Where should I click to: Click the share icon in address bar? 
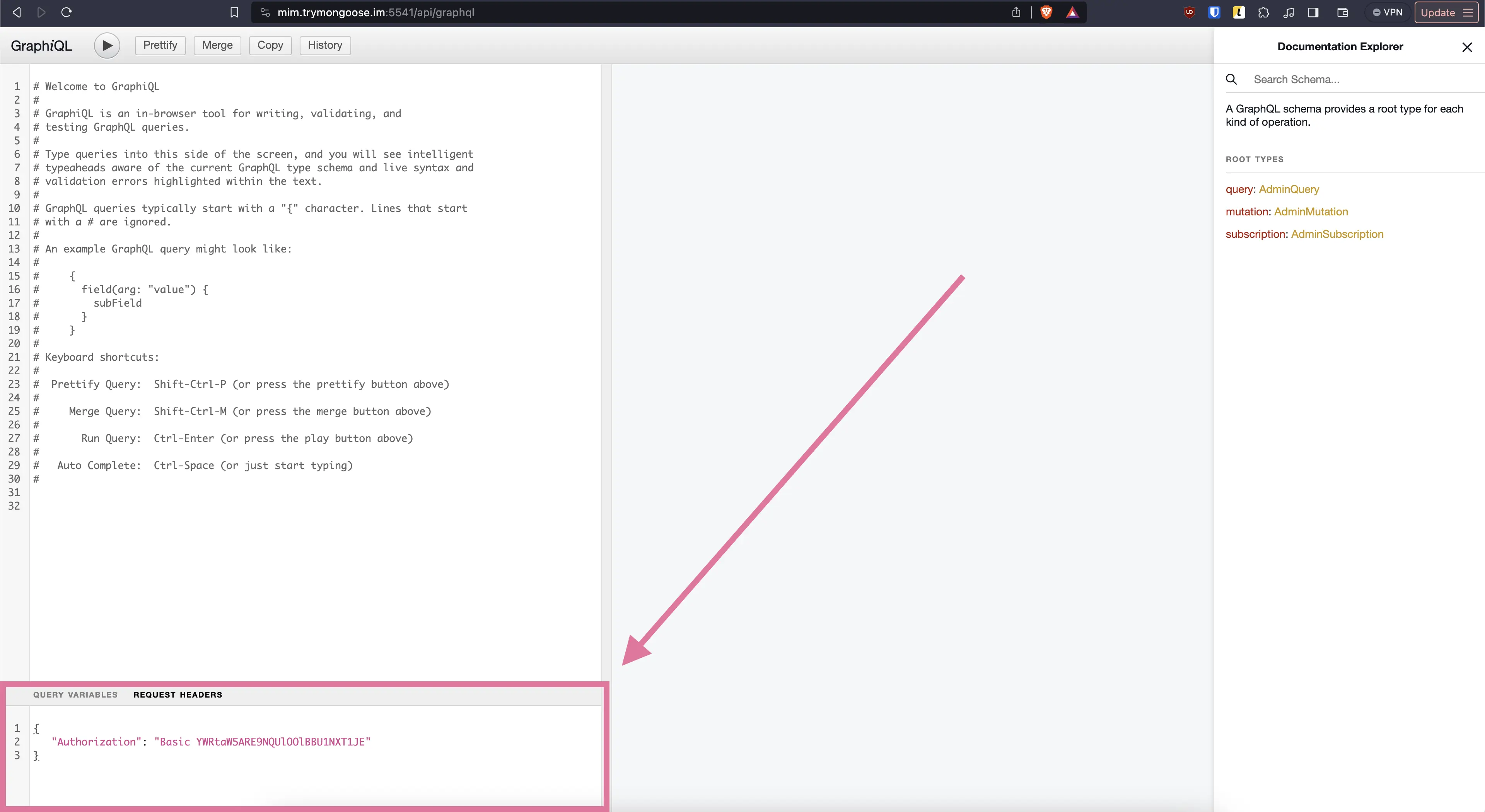point(1016,12)
